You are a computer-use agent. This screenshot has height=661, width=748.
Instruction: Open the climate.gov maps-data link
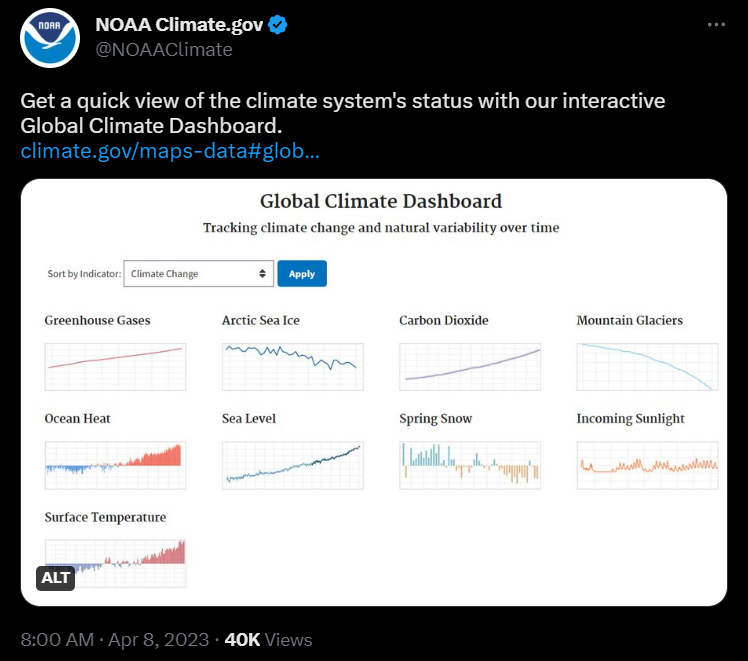tap(170, 152)
